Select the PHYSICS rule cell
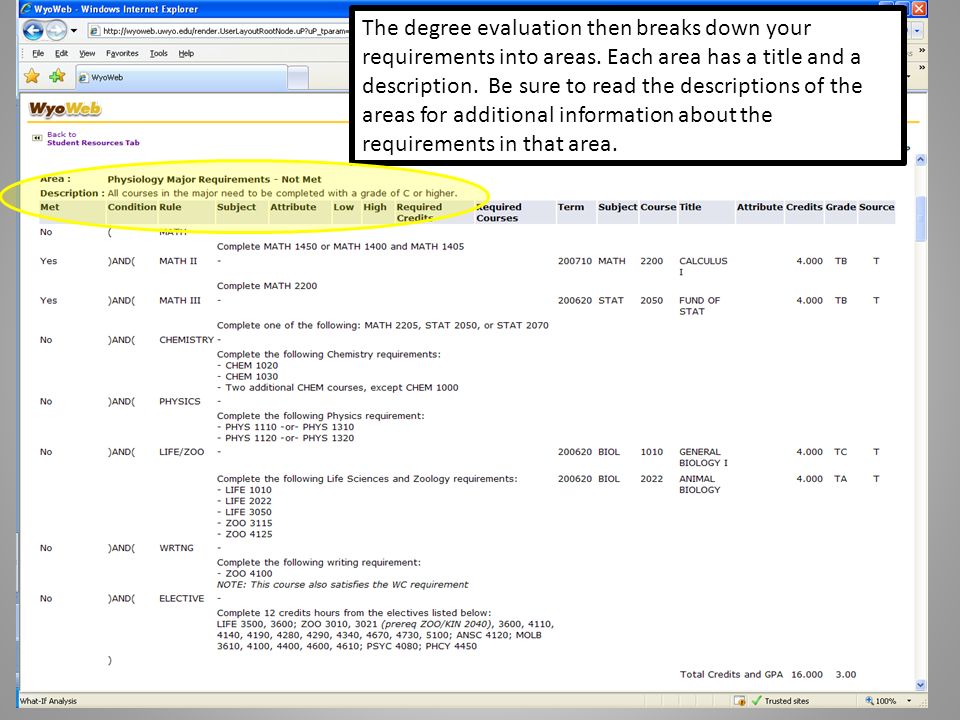The height and width of the screenshot is (720, 960). click(x=180, y=402)
